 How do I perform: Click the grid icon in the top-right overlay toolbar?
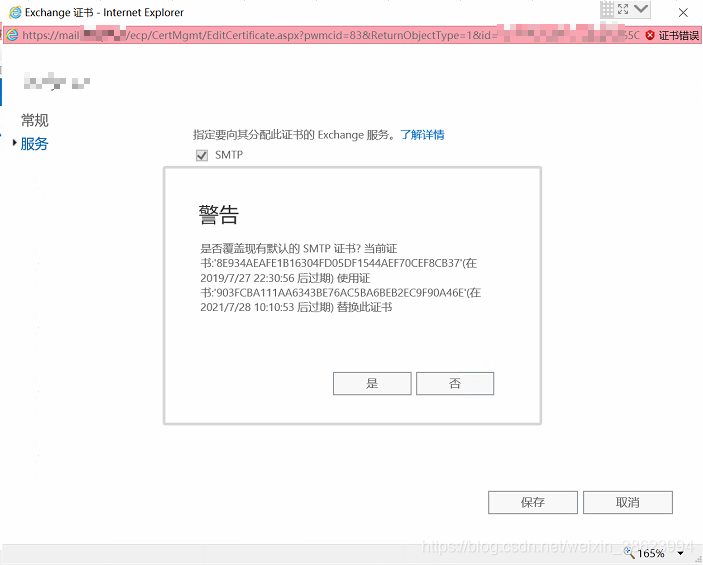(x=607, y=9)
